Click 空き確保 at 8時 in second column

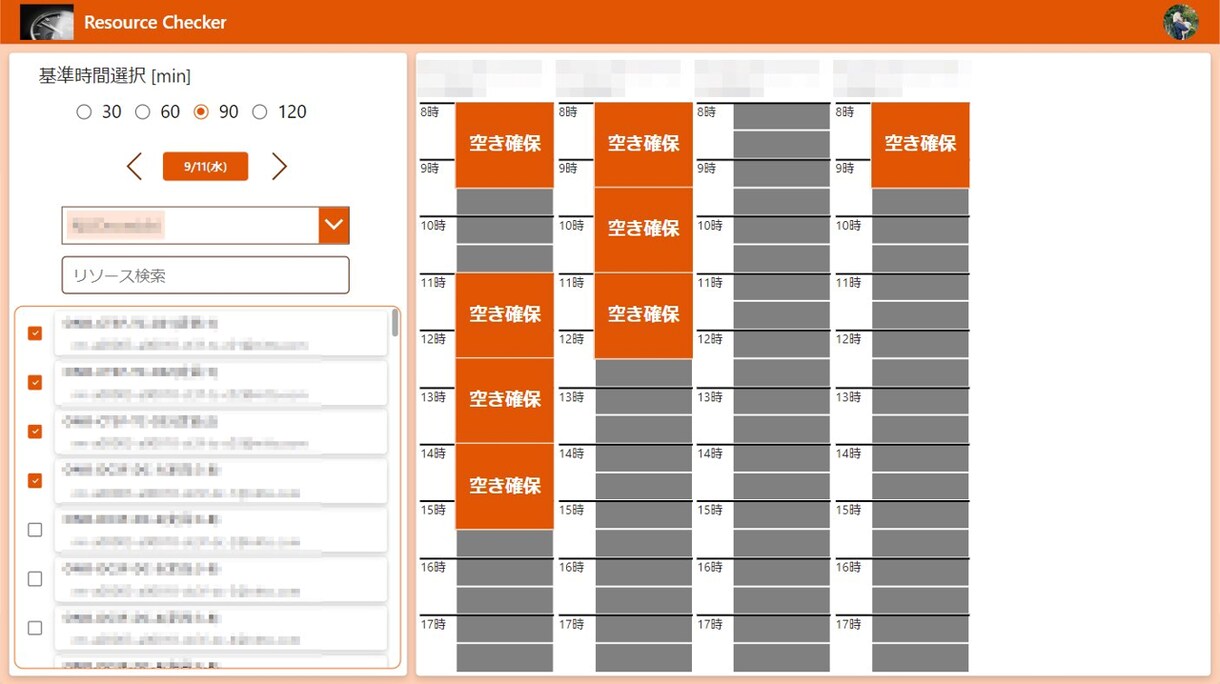tap(644, 145)
